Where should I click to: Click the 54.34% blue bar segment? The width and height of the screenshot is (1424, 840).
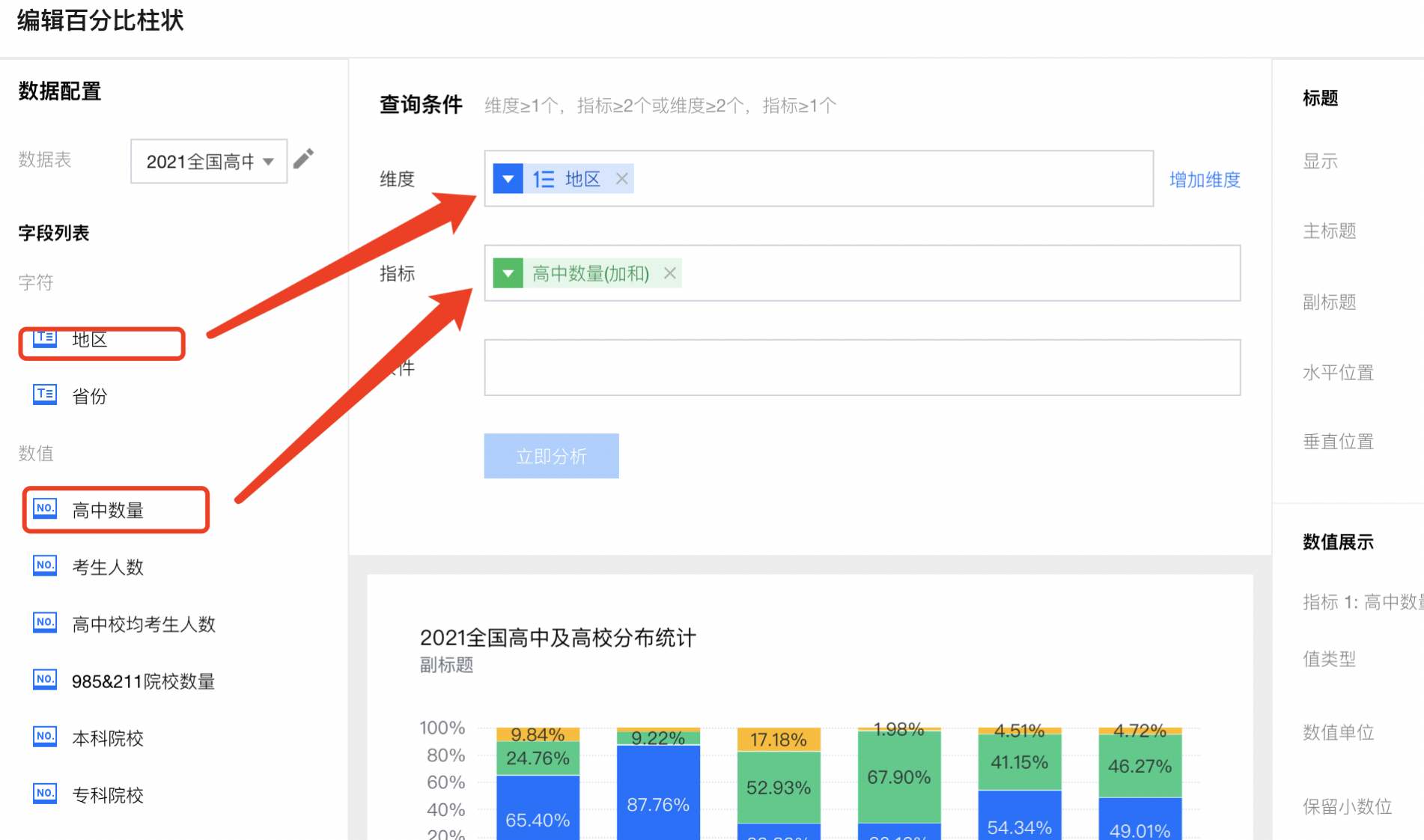[1020, 815]
